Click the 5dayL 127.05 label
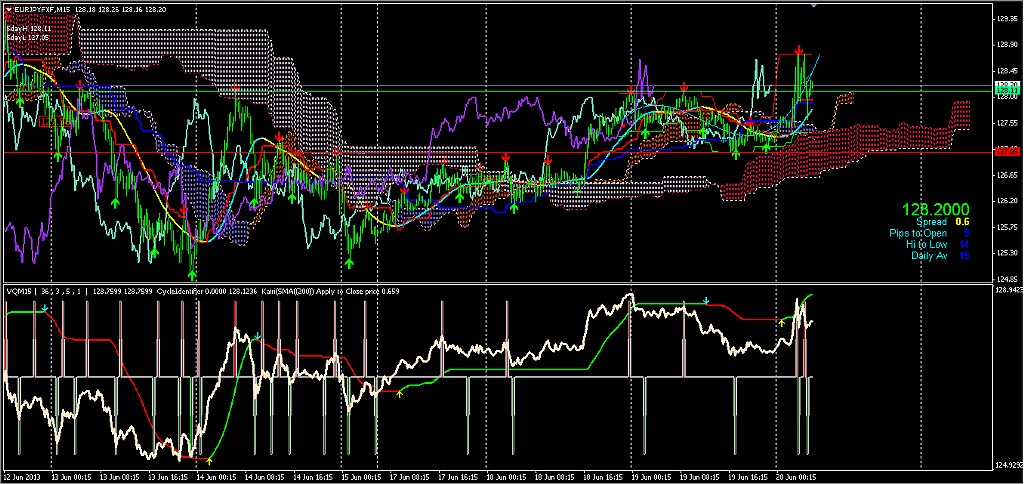1024x484 pixels. click(27, 38)
